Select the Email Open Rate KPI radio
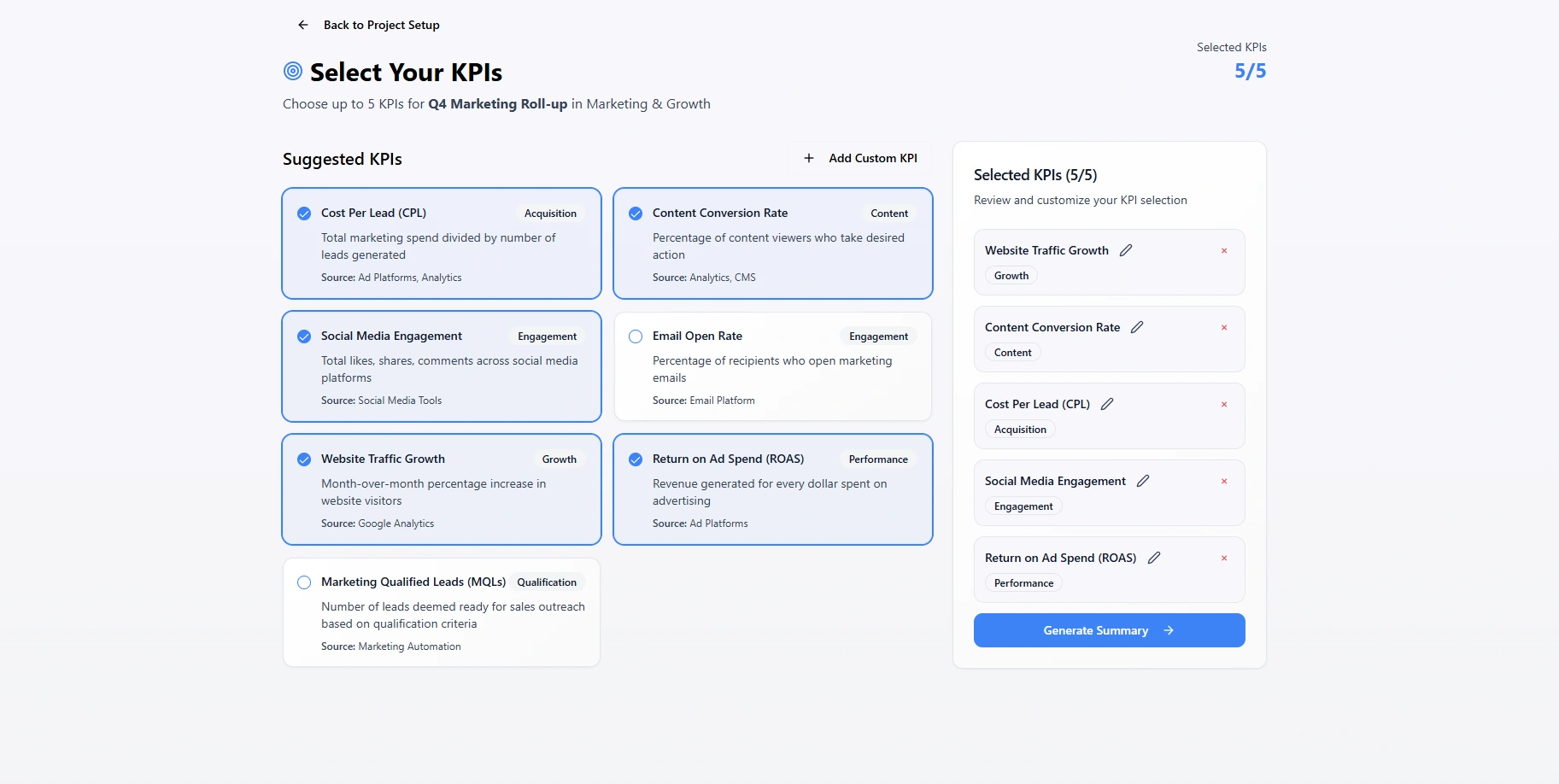Screen dimensions: 1559x784 click(x=636, y=336)
